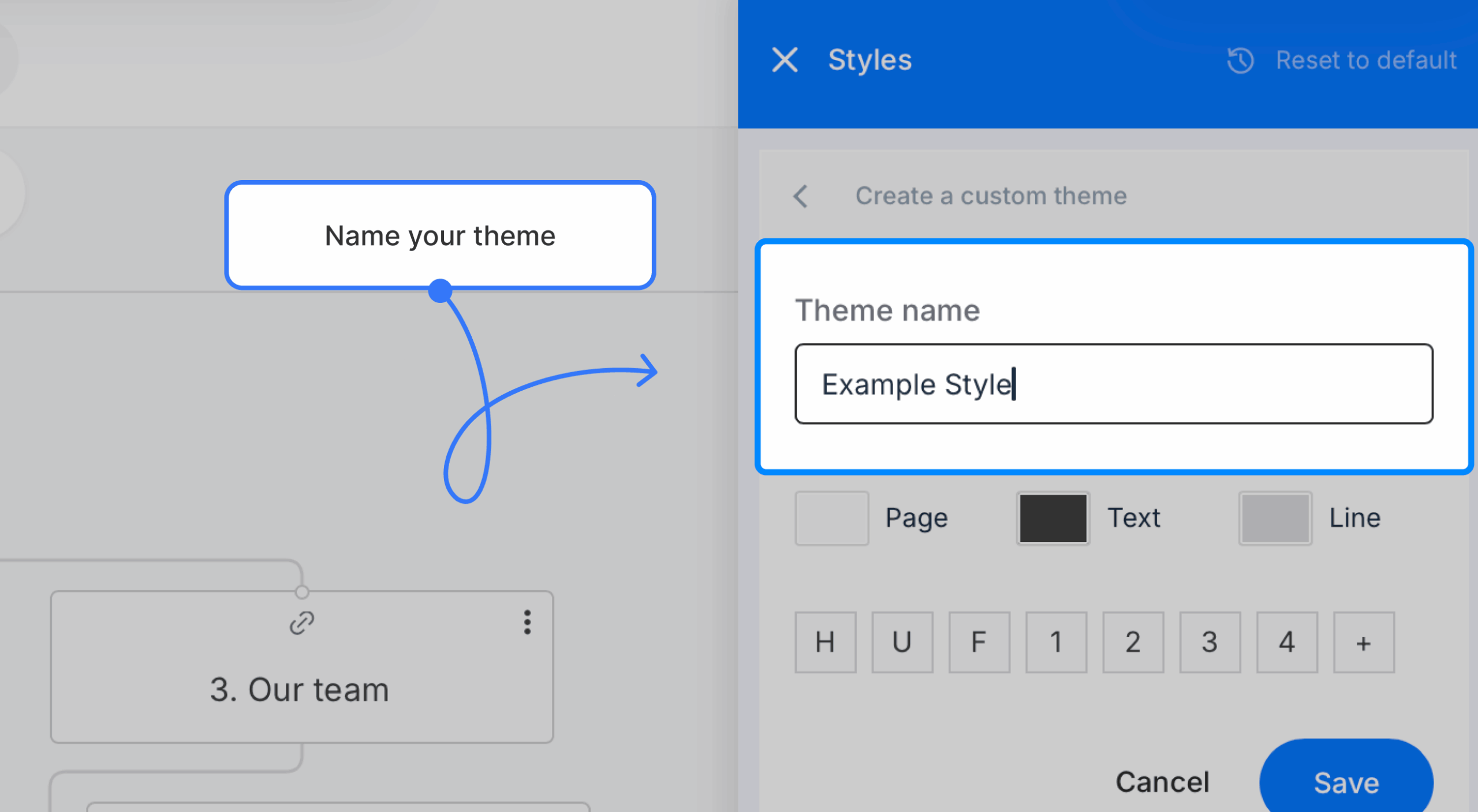This screenshot has height=812, width=1478.
Task: Click the connector node above Our team card
Action: pyautogui.click(x=302, y=592)
